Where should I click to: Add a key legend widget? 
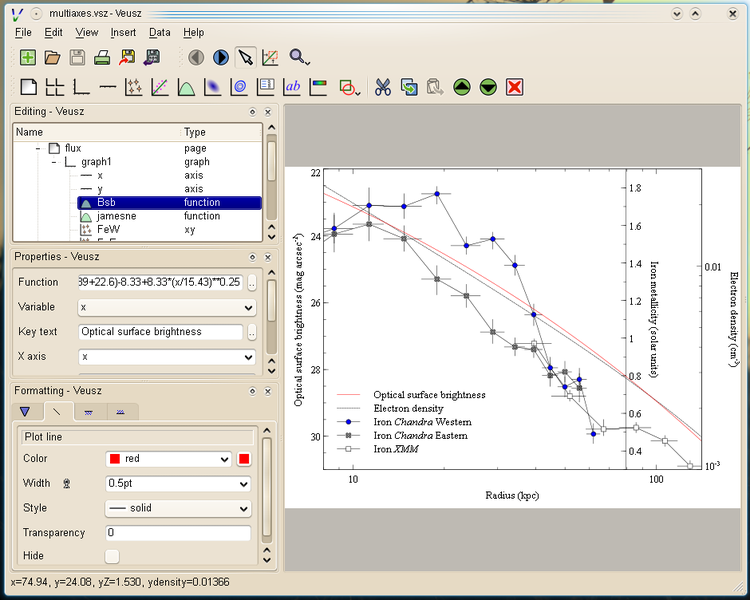point(265,87)
